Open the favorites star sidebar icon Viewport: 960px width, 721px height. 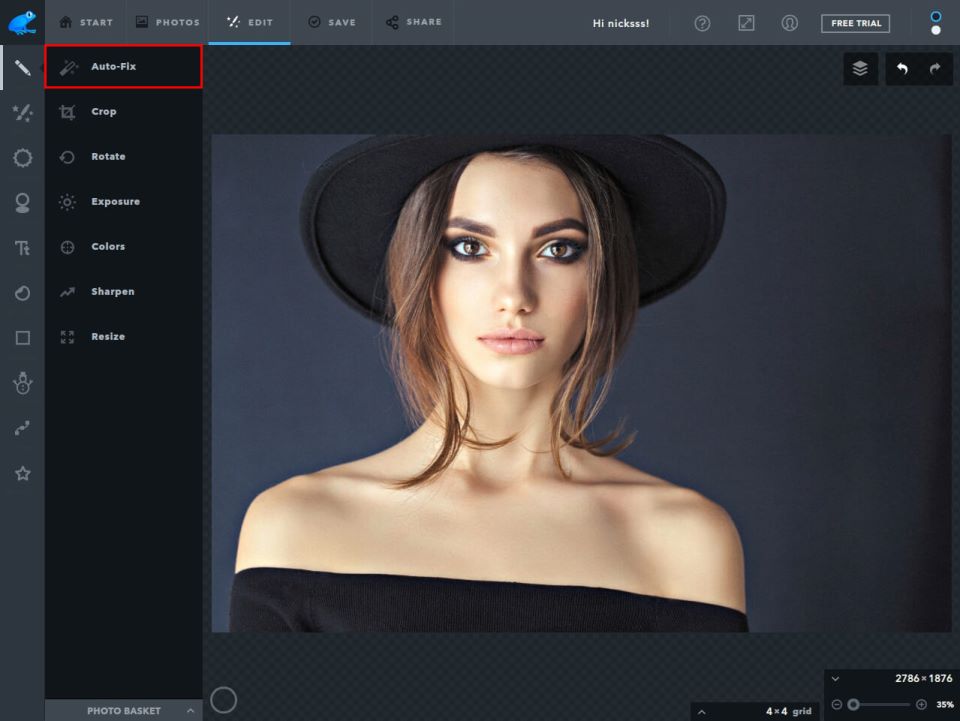tap(23, 473)
